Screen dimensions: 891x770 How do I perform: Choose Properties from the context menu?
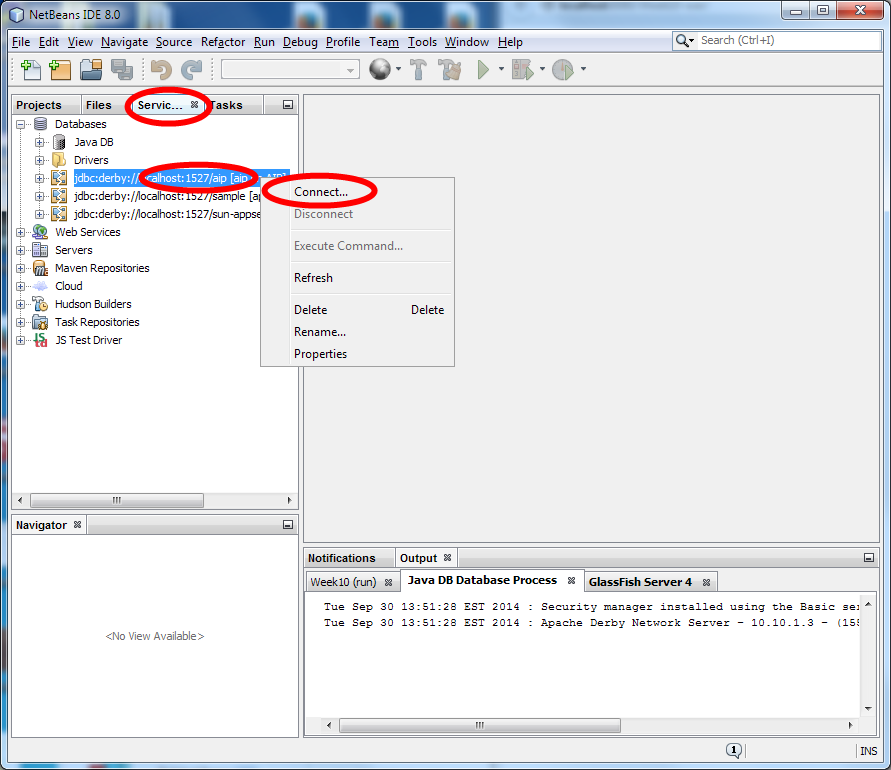coord(320,353)
